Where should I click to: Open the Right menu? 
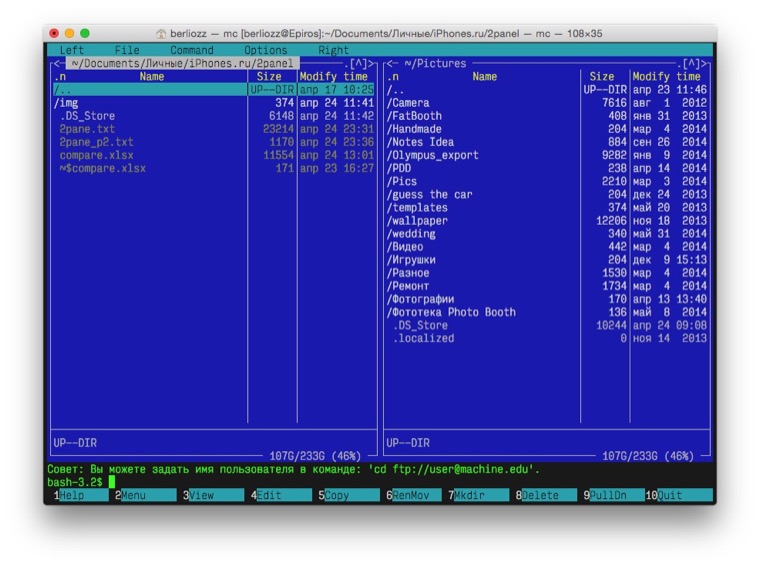pos(333,50)
